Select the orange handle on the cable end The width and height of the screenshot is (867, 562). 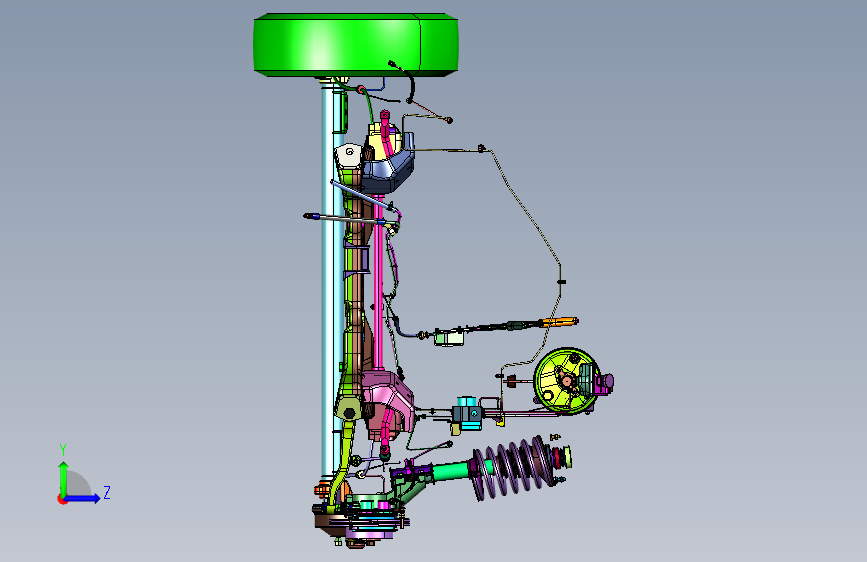pos(560,322)
